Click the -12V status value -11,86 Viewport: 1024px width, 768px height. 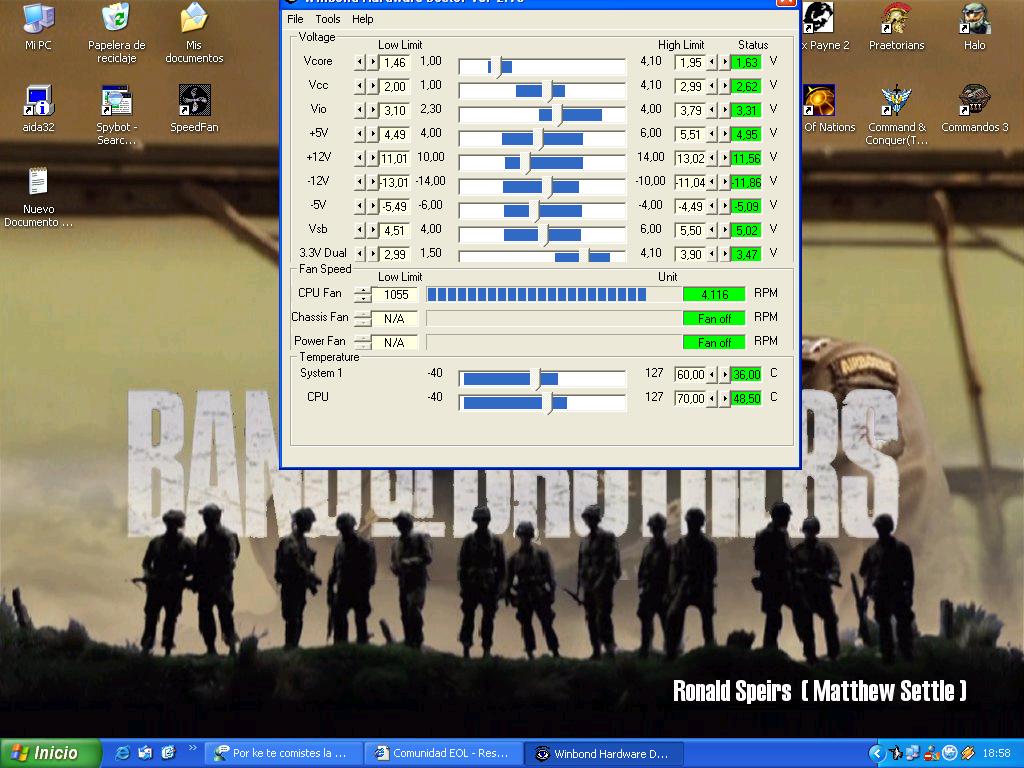click(x=746, y=182)
